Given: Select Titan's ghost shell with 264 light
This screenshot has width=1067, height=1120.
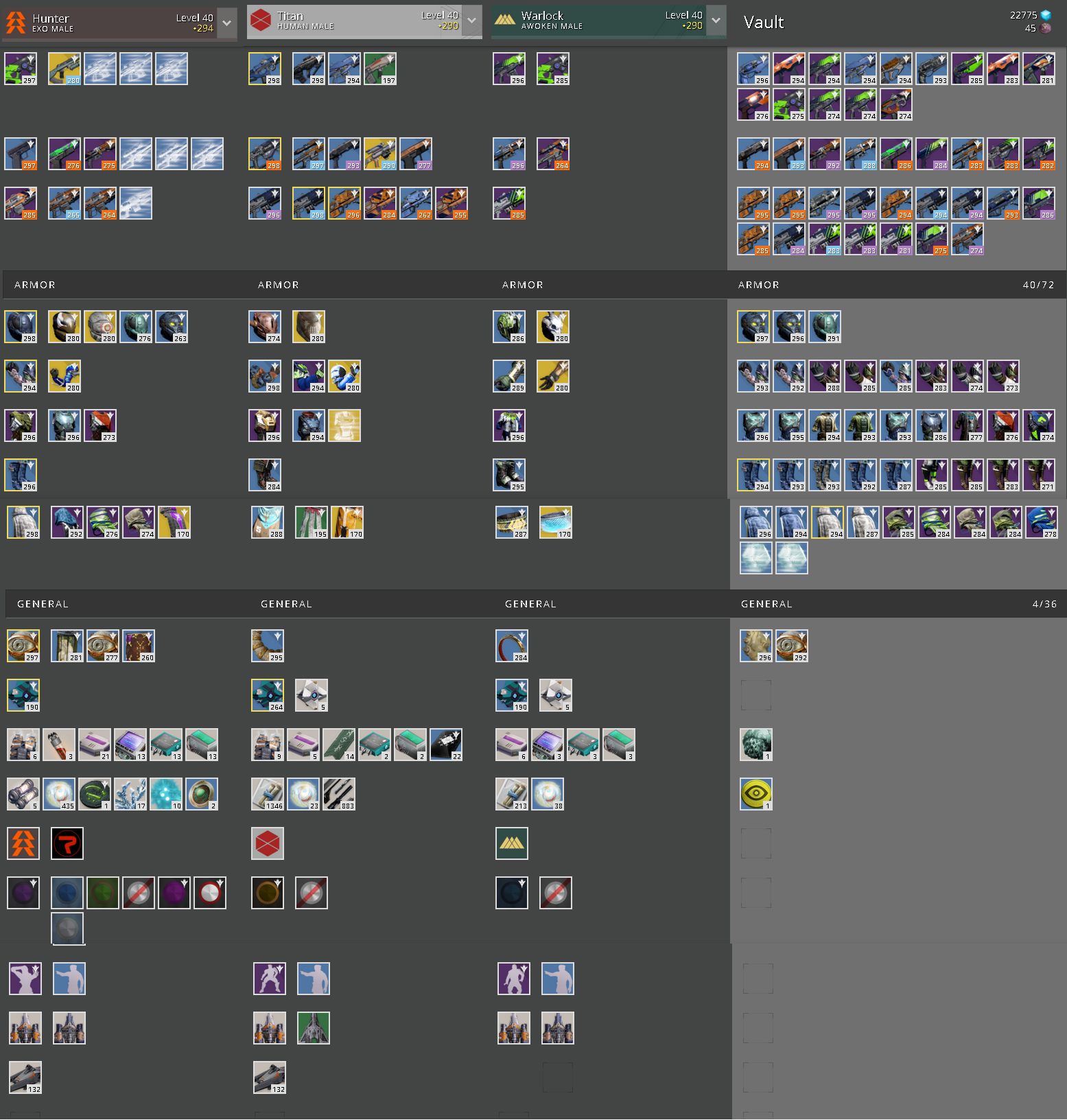Looking at the screenshot, I should point(268,695).
